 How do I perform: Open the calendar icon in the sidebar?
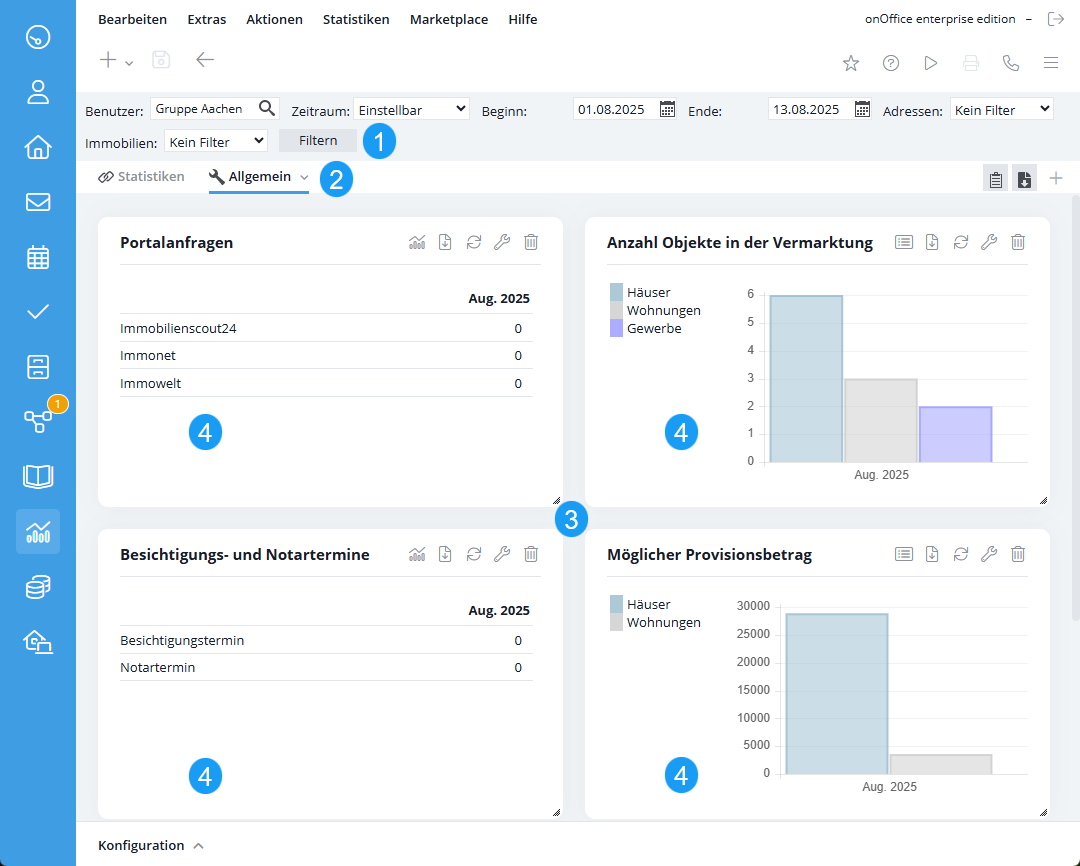(x=38, y=257)
